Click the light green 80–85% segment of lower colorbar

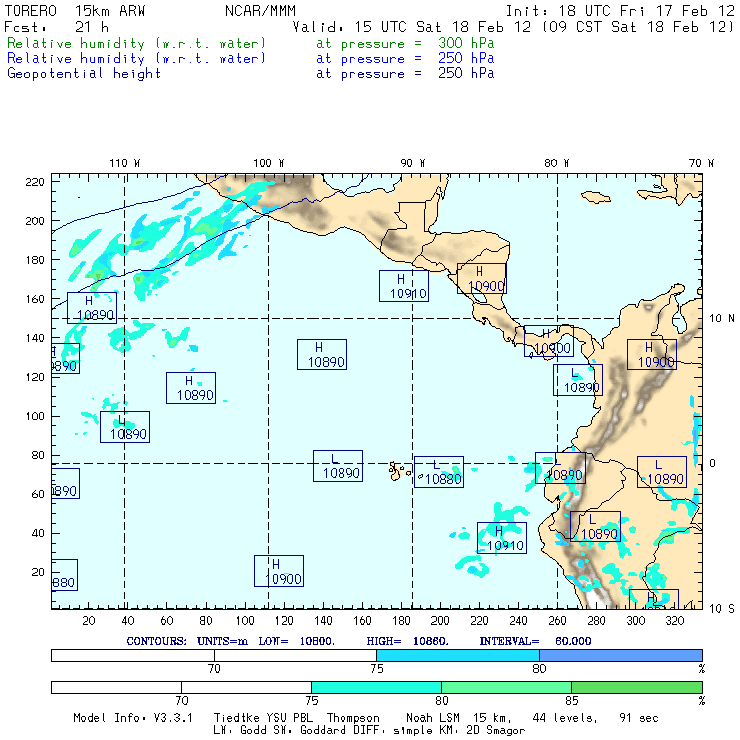pyautogui.click(x=506, y=687)
